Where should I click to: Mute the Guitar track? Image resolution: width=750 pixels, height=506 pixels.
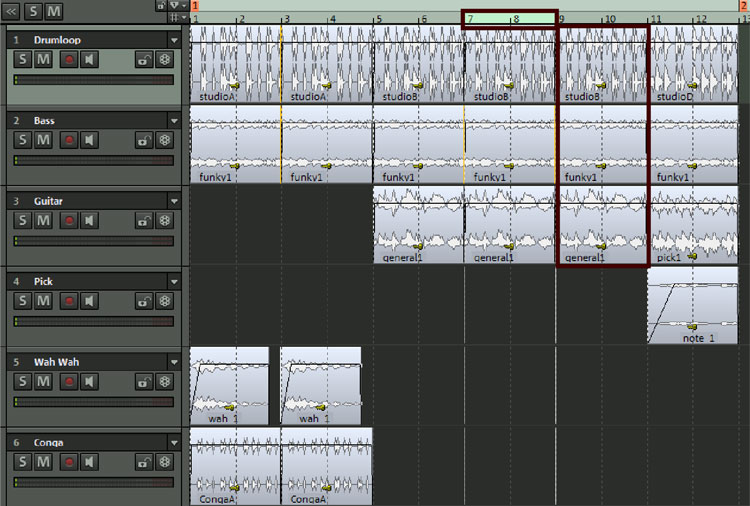pos(43,220)
